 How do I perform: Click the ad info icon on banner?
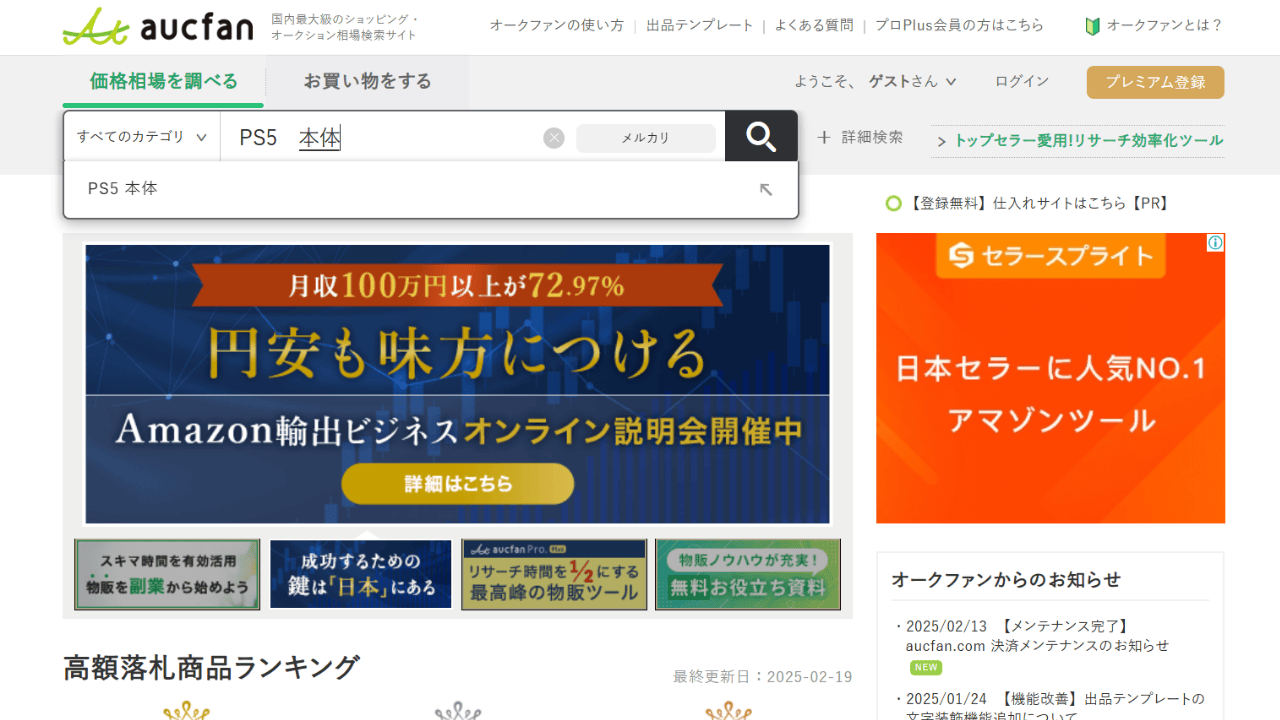[1215, 243]
